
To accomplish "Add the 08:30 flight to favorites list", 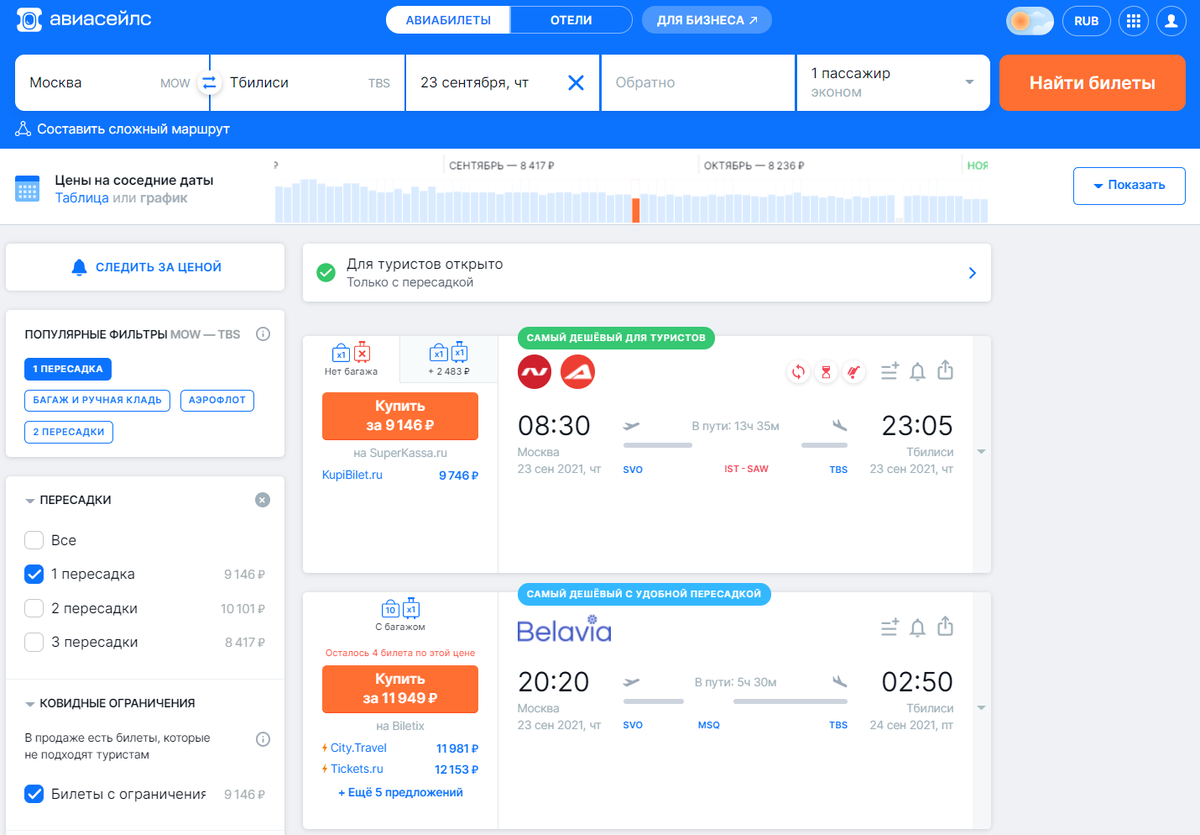I will (x=890, y=372).
